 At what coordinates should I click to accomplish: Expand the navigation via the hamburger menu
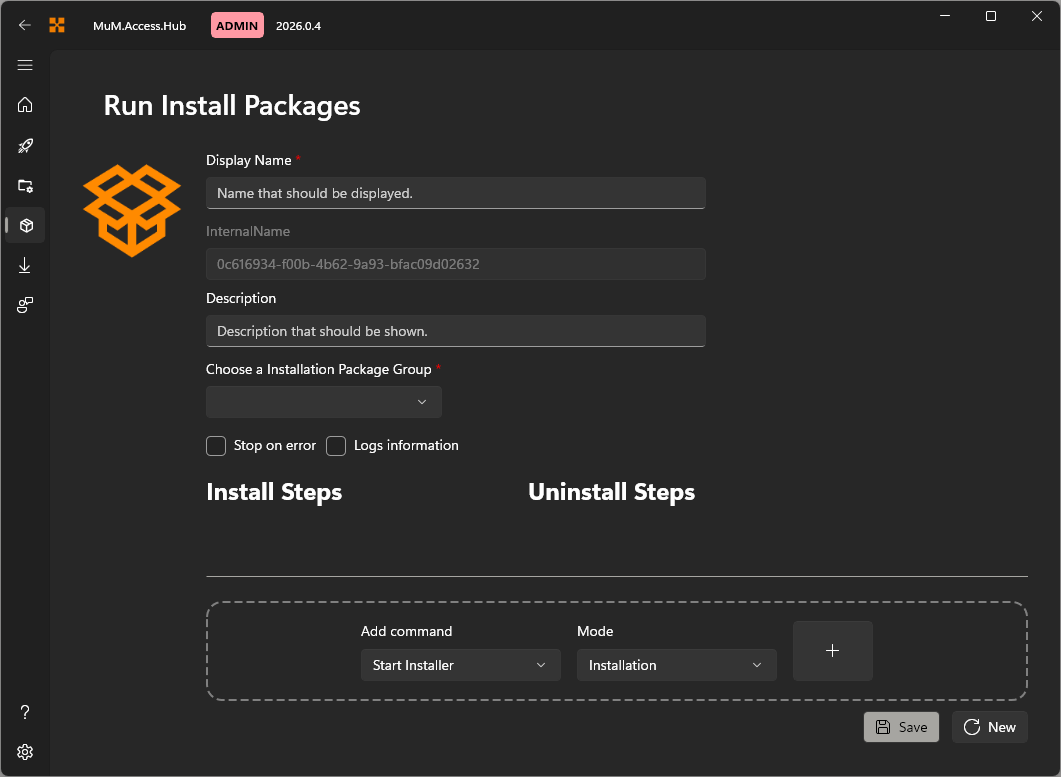25,65
